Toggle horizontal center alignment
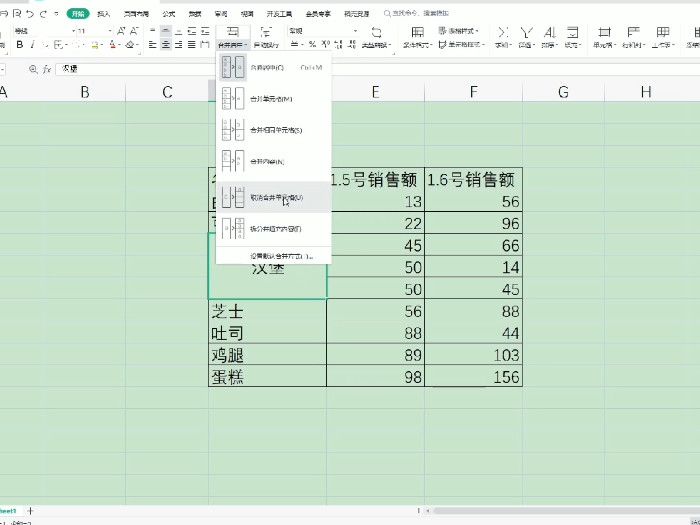Image resolution: width=700 pixels, height=525 pixels. tap(166, 44)
